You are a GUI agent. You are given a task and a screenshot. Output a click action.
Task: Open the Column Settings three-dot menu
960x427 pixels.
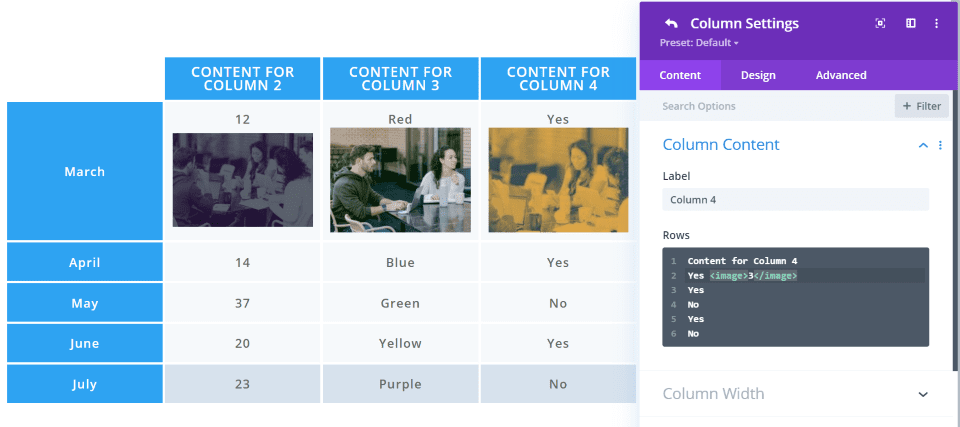point(937,24)
